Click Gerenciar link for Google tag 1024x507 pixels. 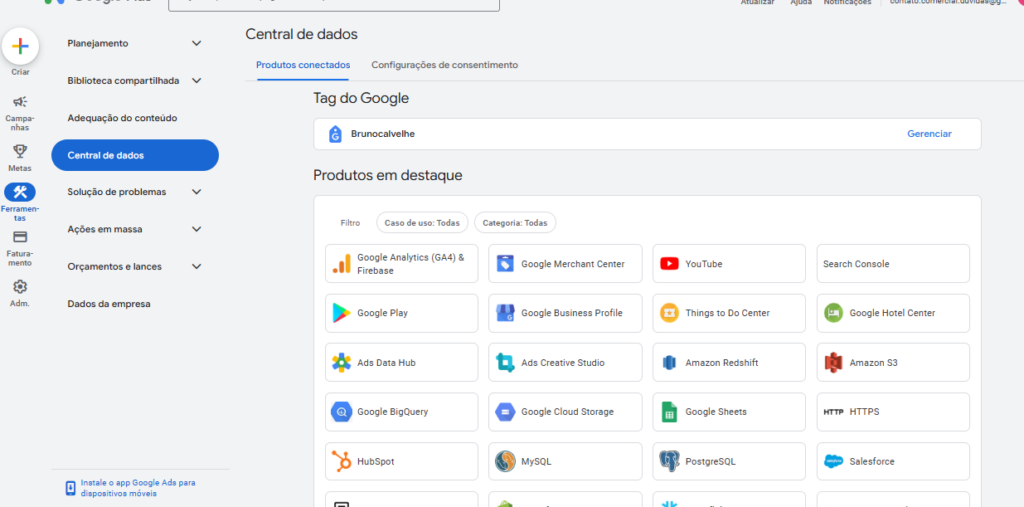coord(929,134)
